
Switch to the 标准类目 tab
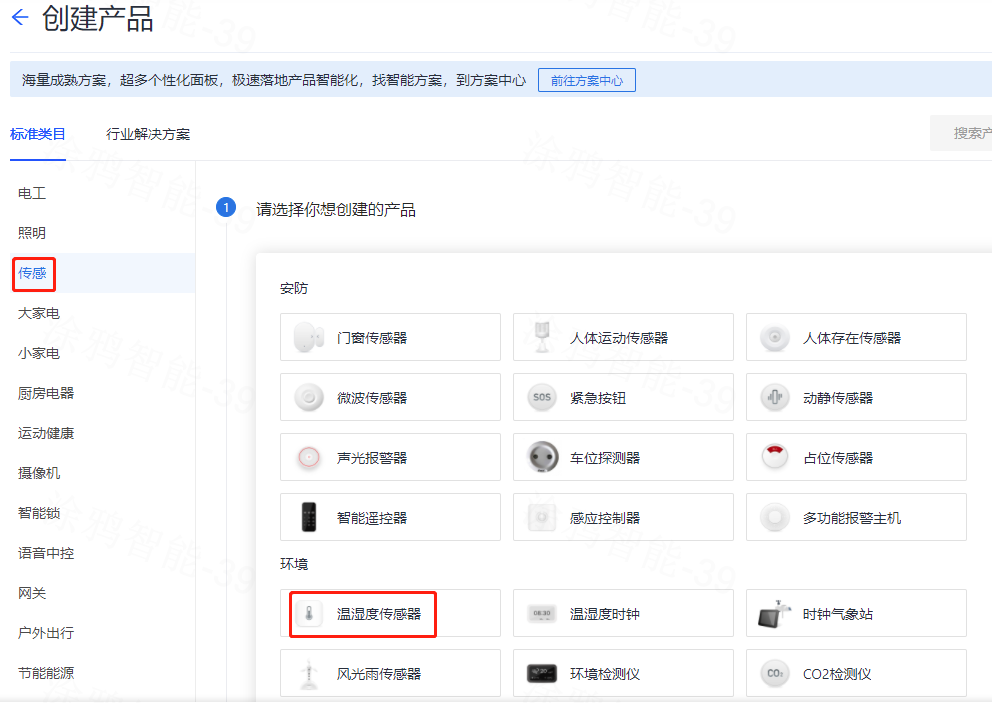click(37, 134)
